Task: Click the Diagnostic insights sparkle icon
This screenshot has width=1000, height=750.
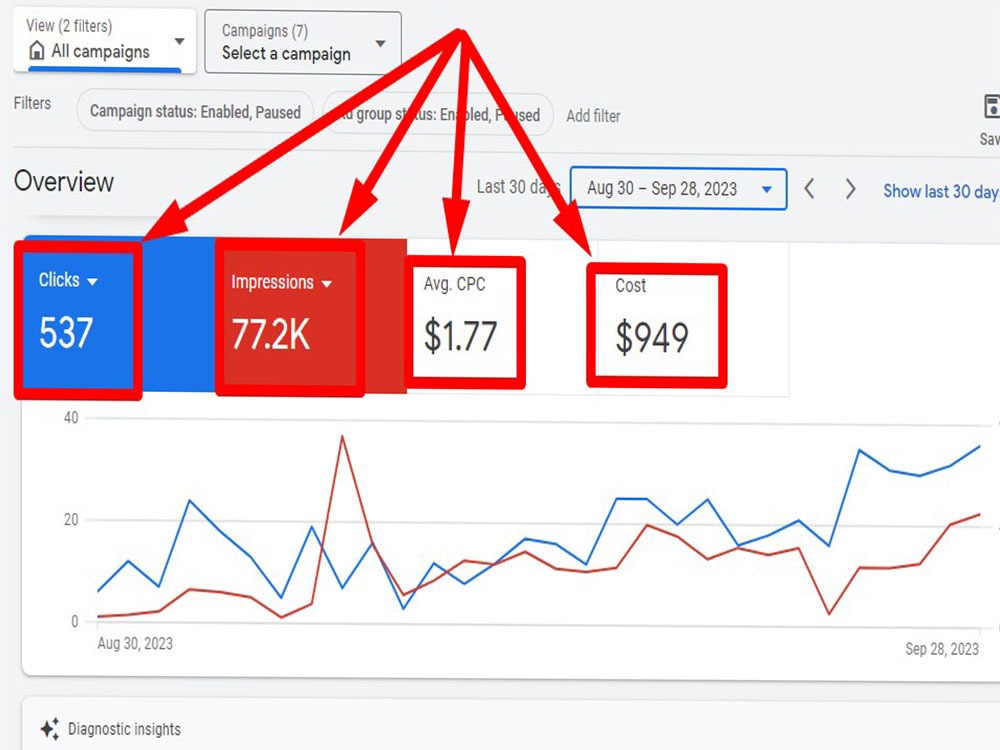Action: (x=50, y=728)
